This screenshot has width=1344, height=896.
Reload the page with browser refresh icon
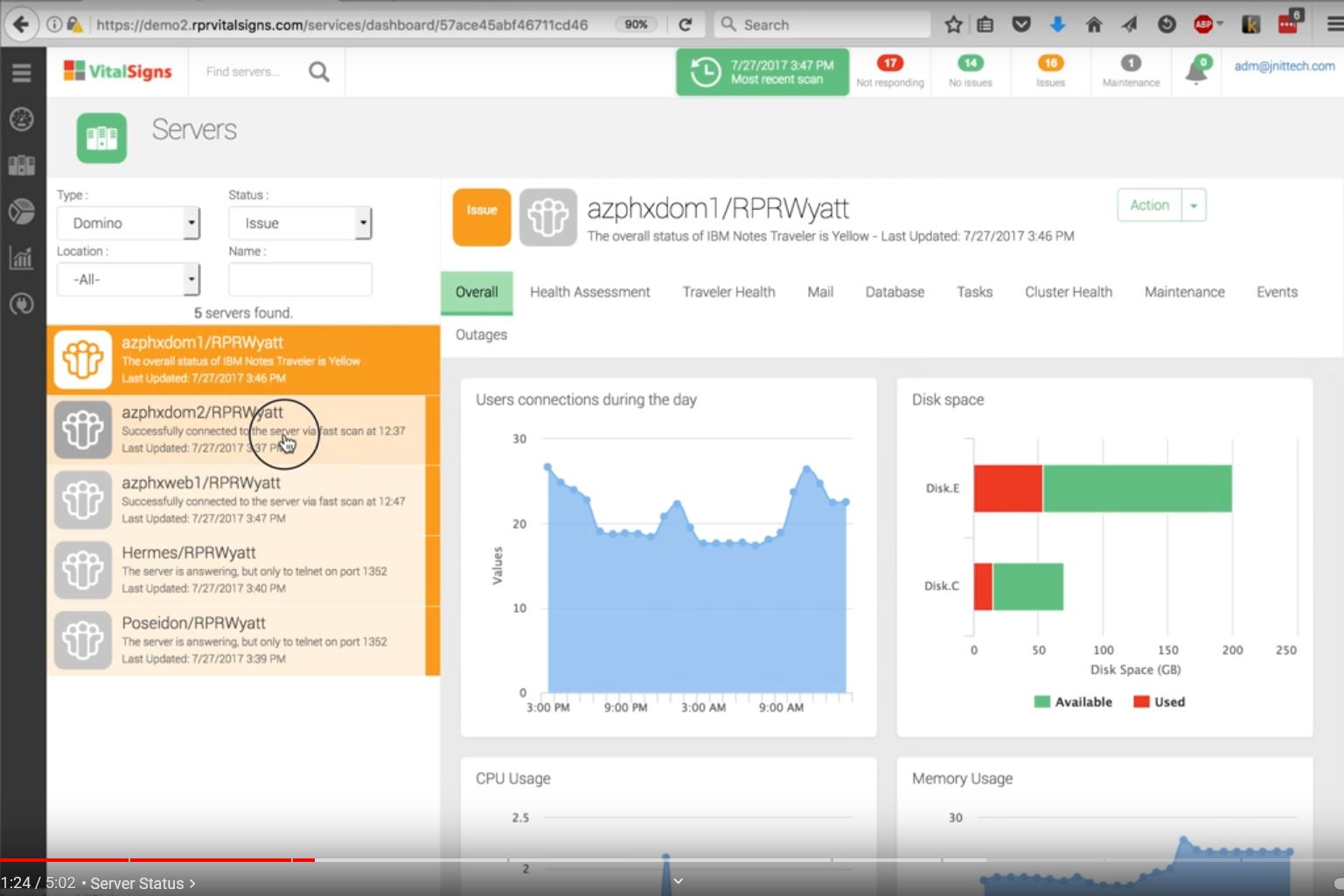(x=686, y=24)
